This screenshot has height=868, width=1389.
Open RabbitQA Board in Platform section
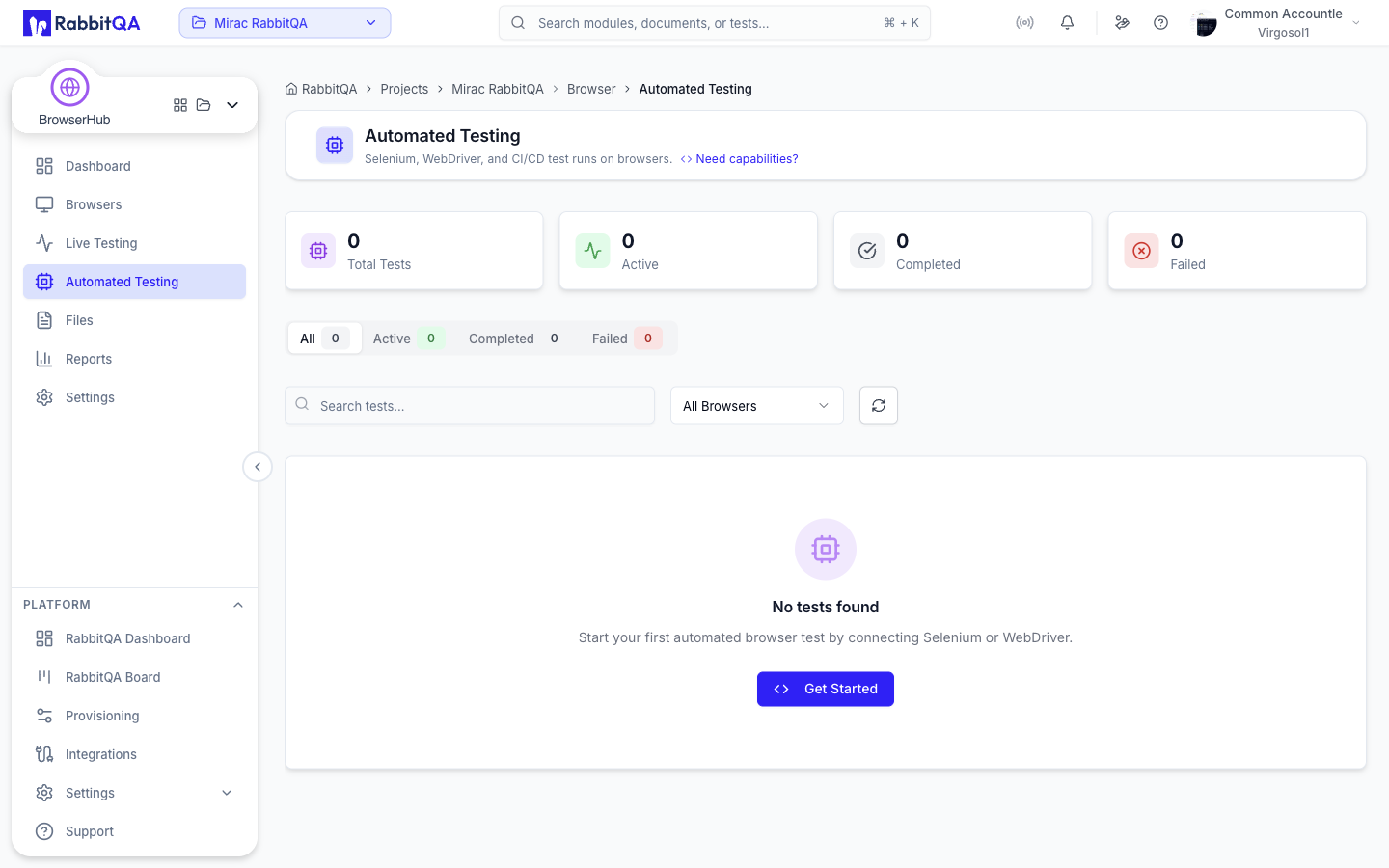coord(134,677)
